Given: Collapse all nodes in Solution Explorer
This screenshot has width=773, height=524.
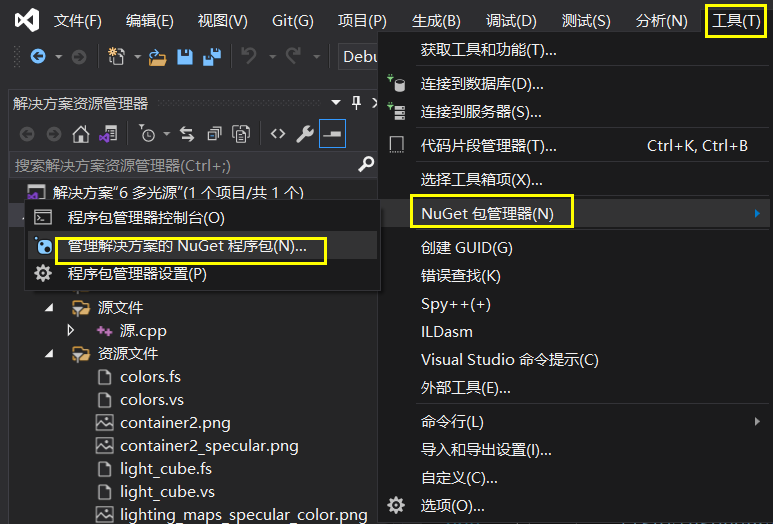Looking at the screenshot, I should pyautogui.click(x=214, y=134).
